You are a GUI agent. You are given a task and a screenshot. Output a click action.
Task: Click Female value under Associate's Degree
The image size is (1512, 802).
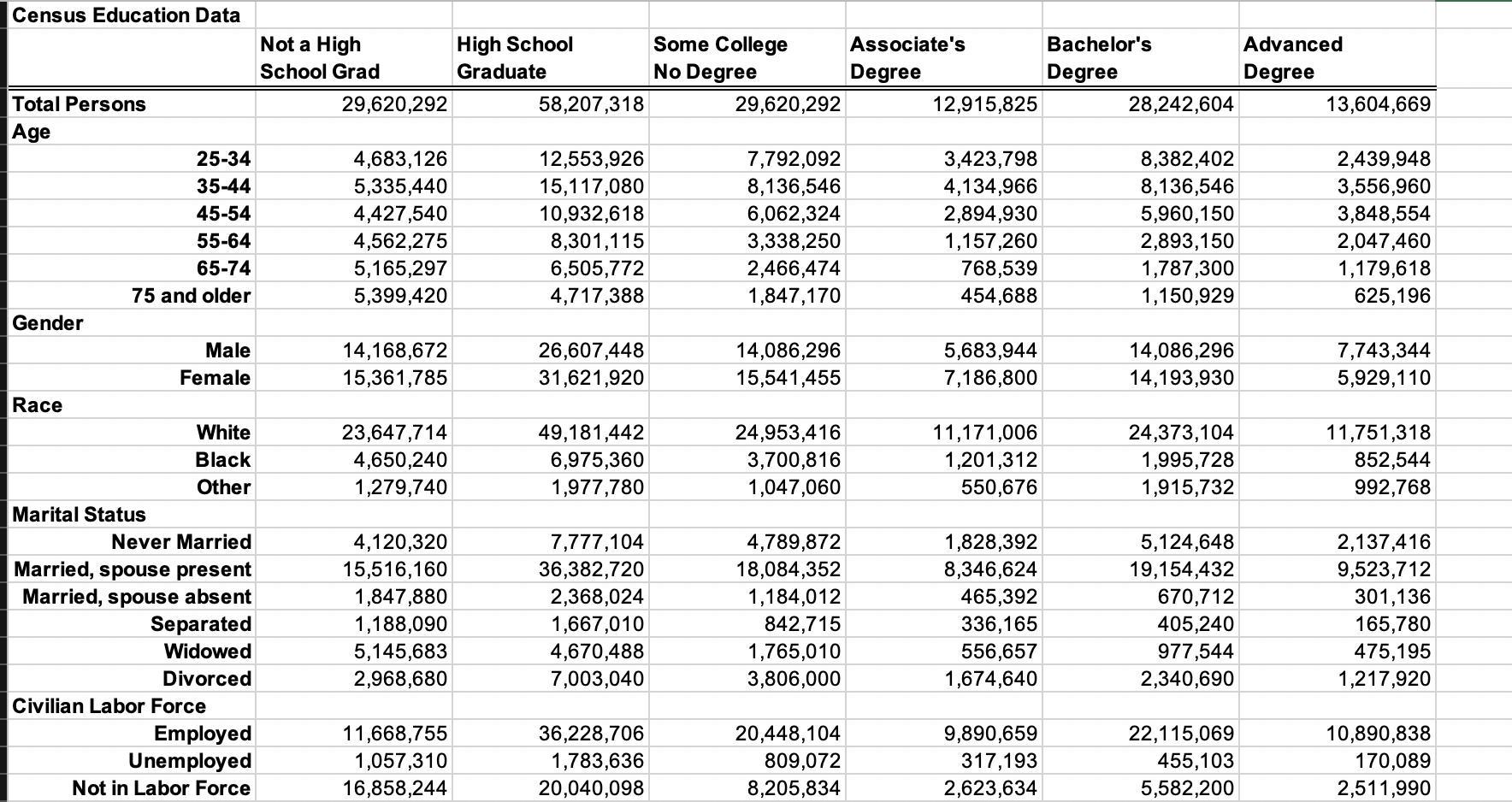point(990,378)
